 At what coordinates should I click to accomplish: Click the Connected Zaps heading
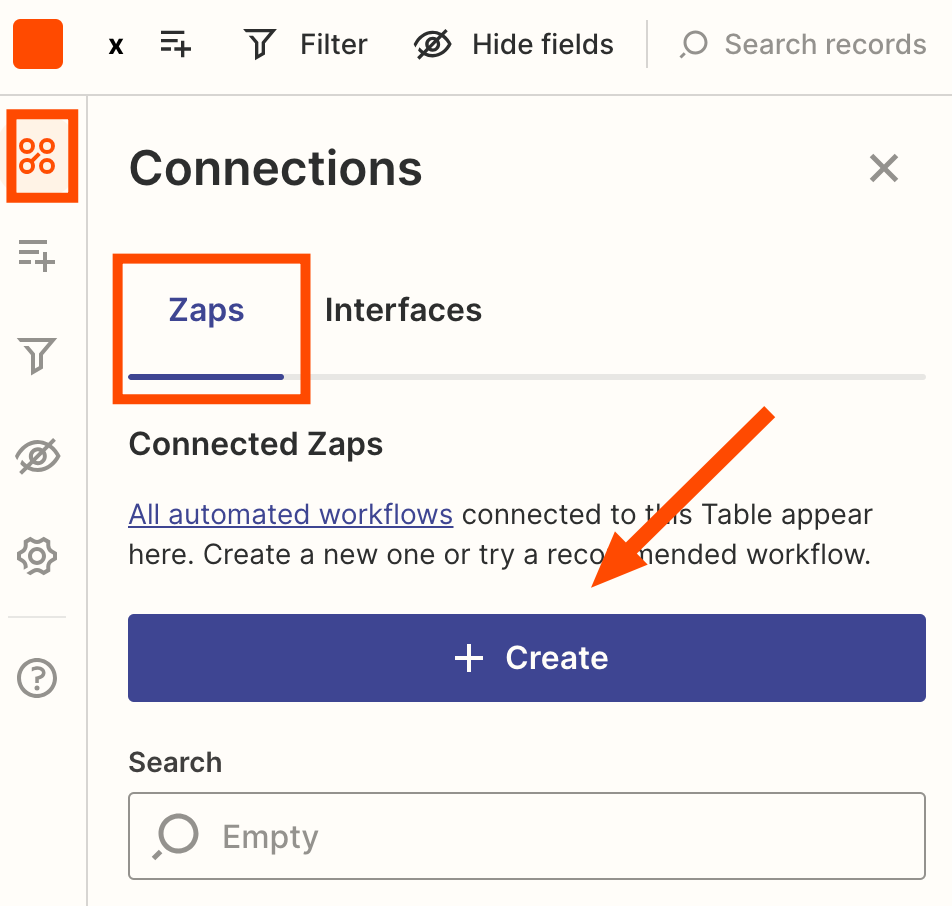(256, 444)
